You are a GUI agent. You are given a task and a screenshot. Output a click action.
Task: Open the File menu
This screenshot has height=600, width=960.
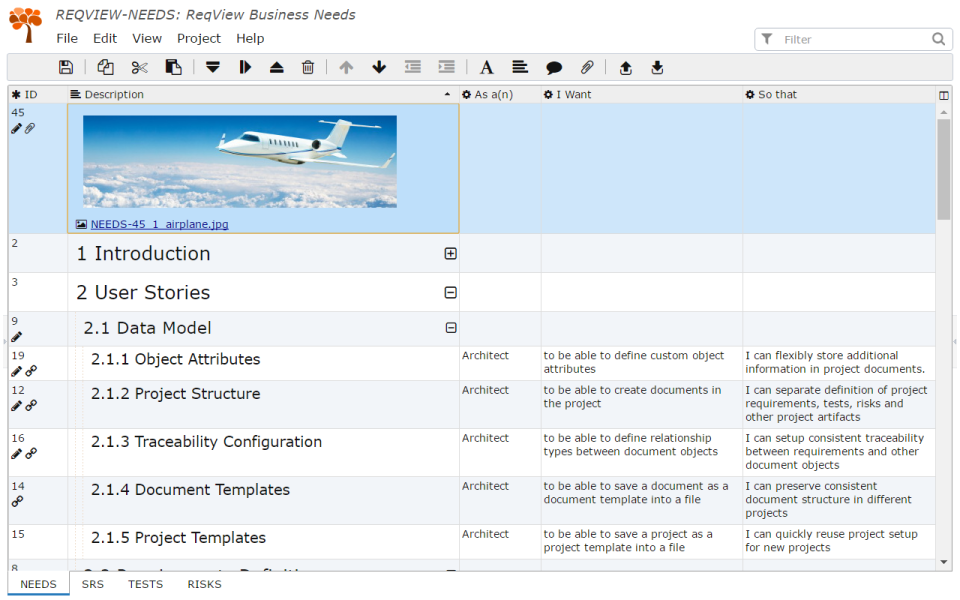pos(67,39)
